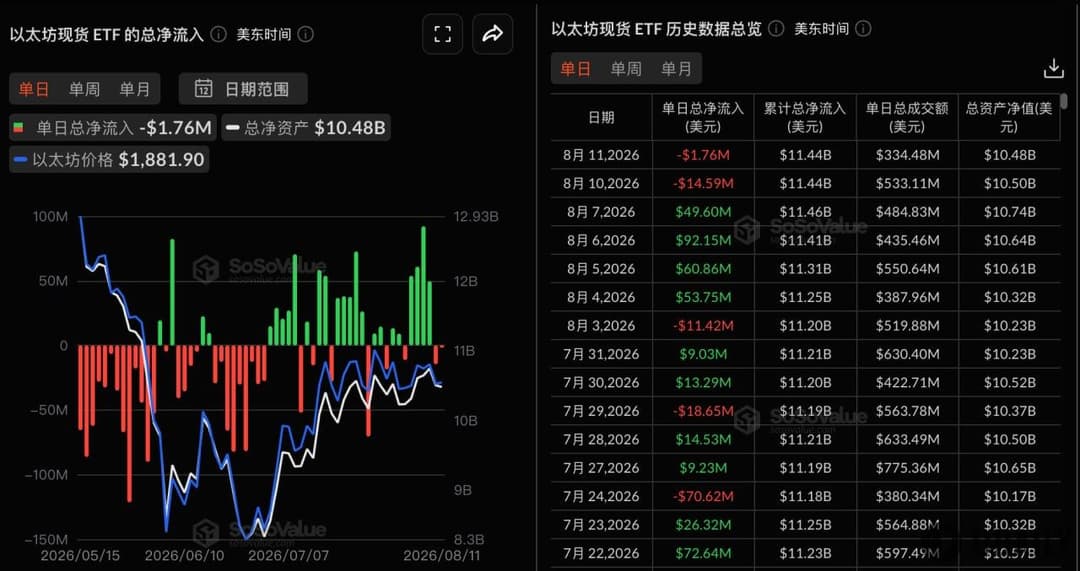Click the $72.64M net inflow cell
Image resolution: width=1080 pixels, height=571 pixels.
[703, 553]
